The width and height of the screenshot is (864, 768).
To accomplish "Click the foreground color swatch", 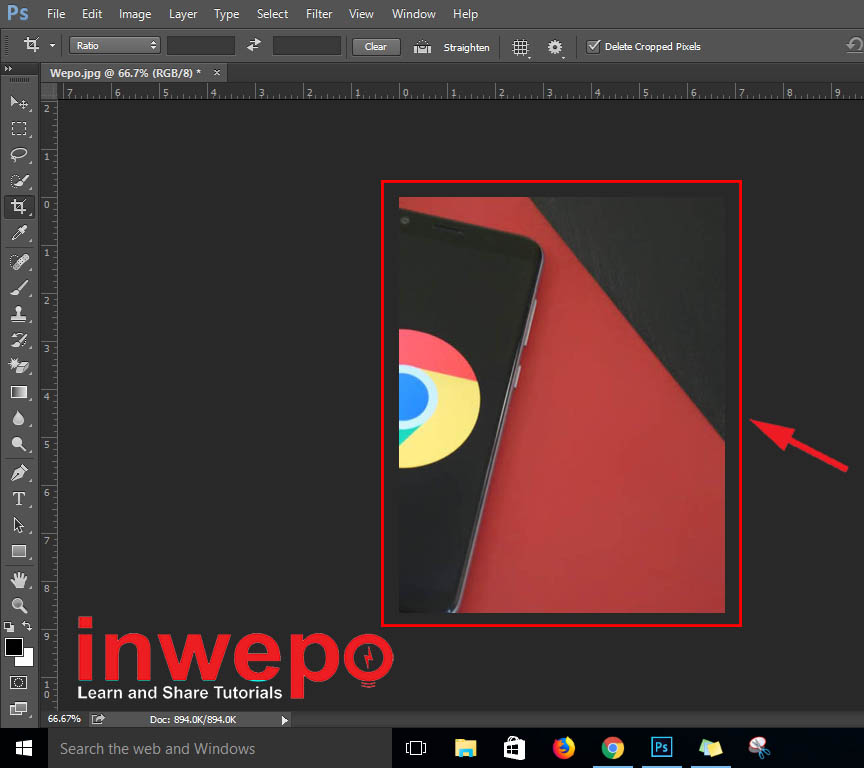I will 14,647.
